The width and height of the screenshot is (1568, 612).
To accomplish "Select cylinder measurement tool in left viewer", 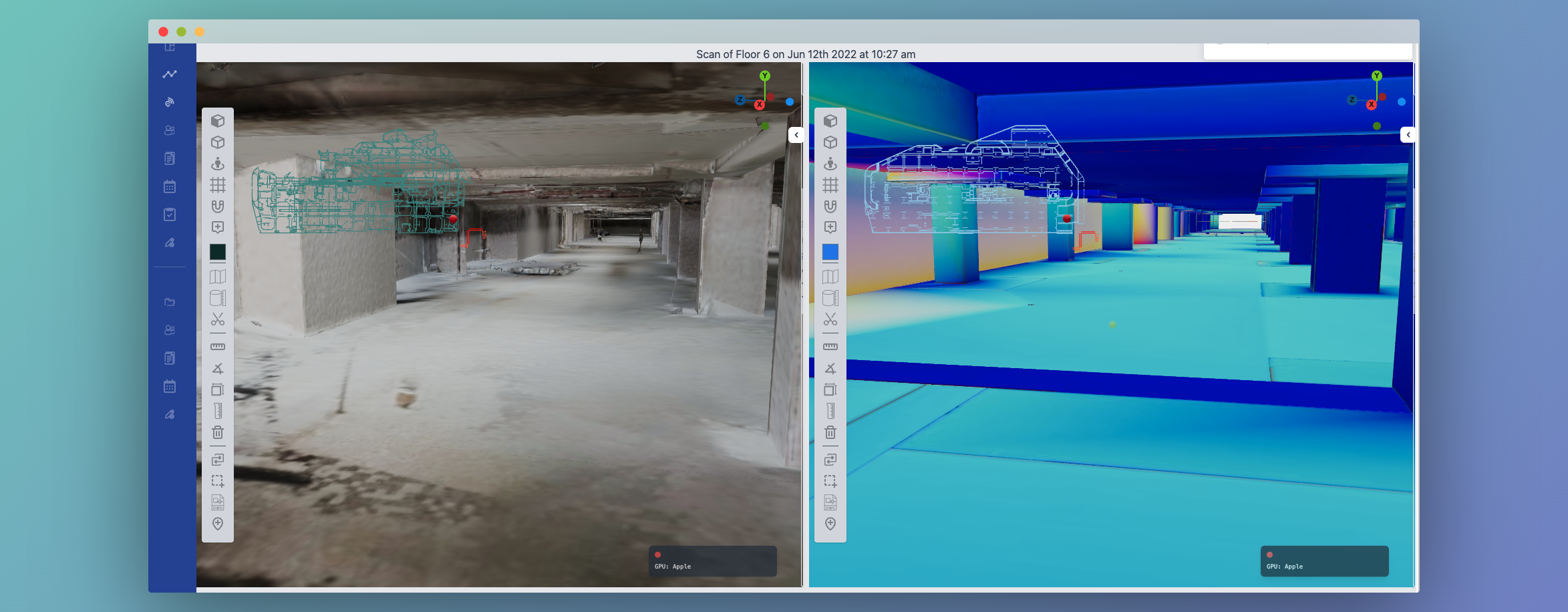I will click(218, 298).
